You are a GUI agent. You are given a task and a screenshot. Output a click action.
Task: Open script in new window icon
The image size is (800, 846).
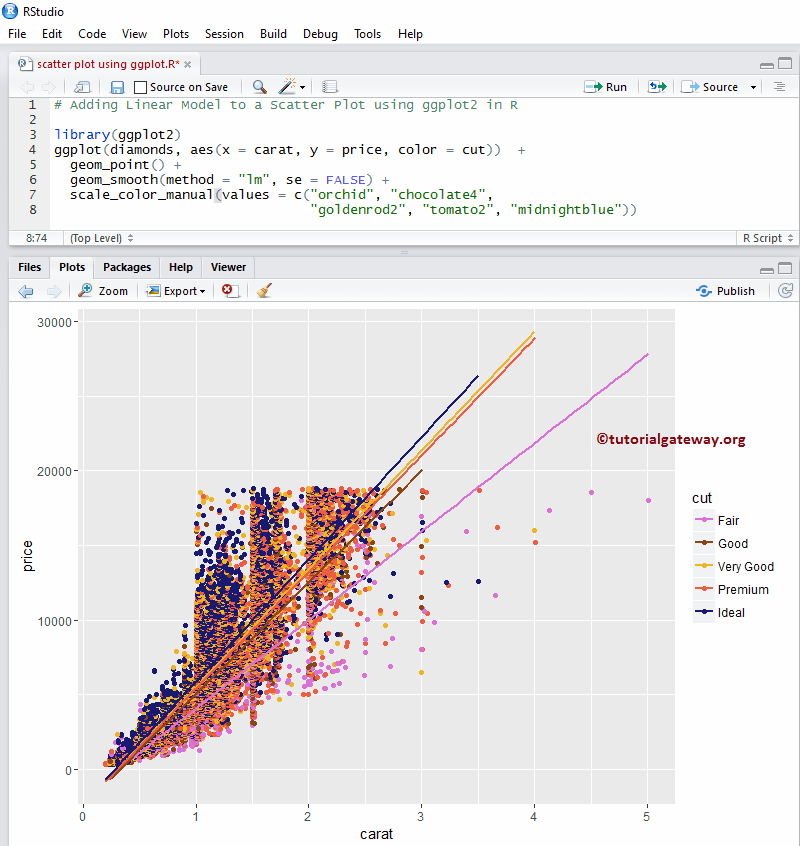(x=83, y=86)
